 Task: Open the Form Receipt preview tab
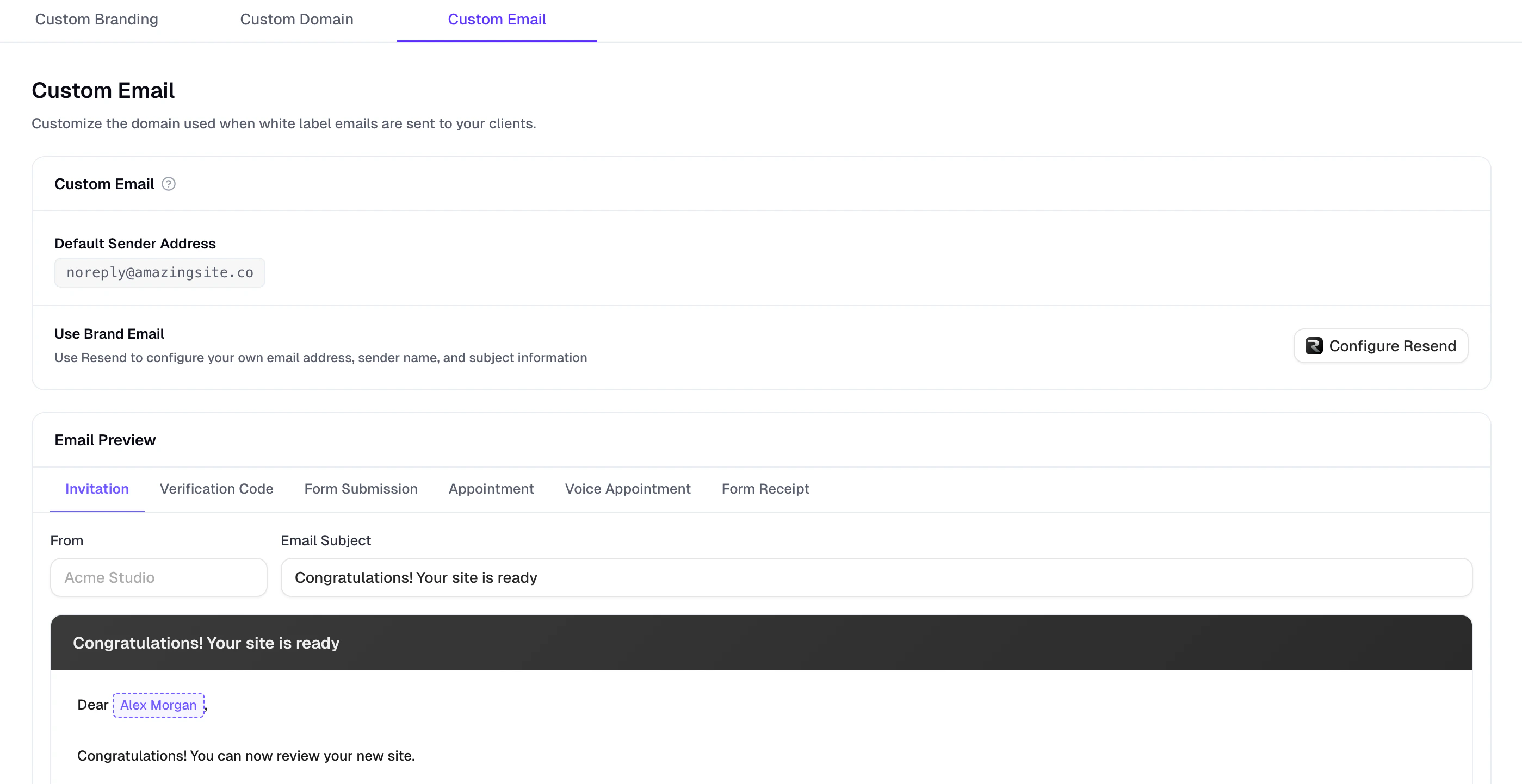765,489
